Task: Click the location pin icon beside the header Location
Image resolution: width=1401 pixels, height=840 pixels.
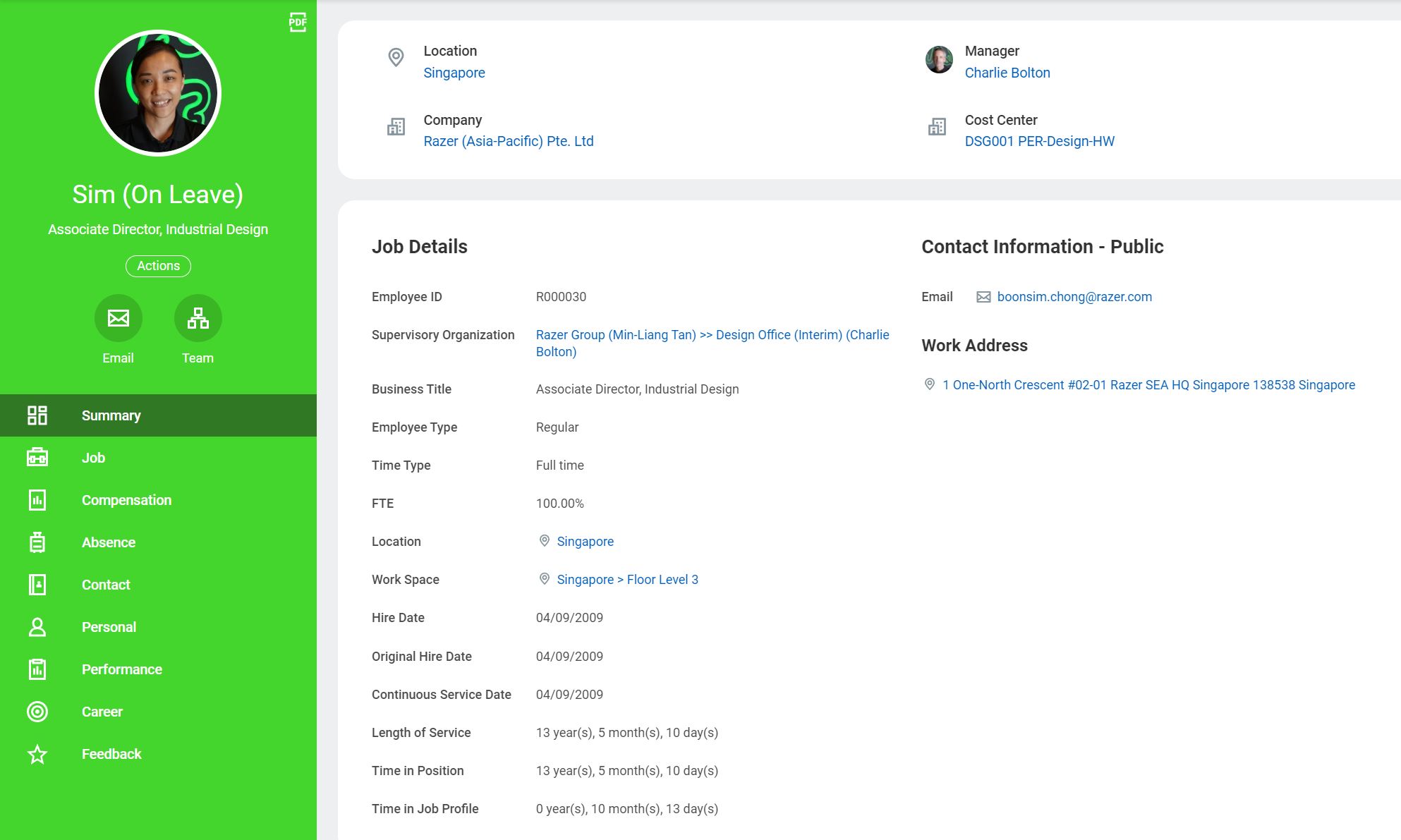Action: pos(396,57)
